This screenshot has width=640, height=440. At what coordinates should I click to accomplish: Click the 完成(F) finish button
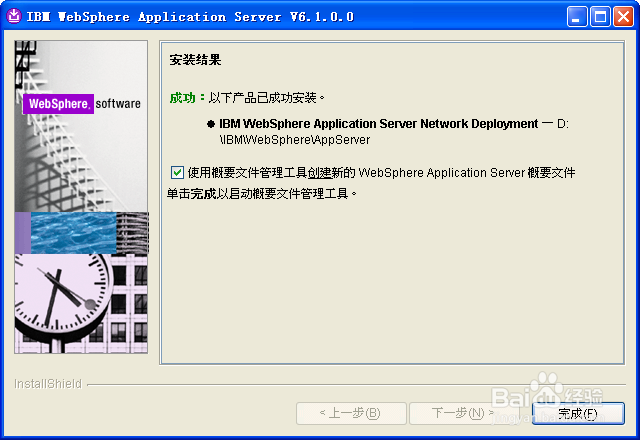pyautogui.click(x=578, y=413)
